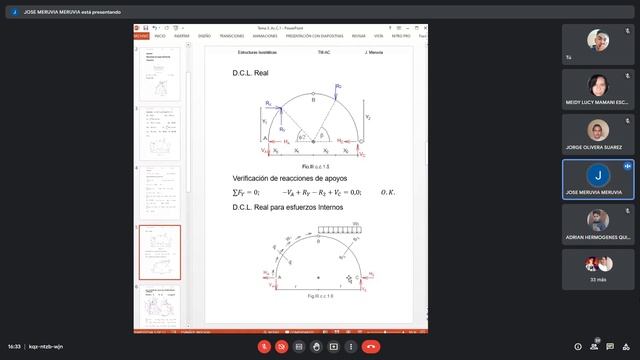The width and height of the screenshot is (640, 360).
Task: Open the NITRO PRO ribbon tab
Action: (401, 36)
